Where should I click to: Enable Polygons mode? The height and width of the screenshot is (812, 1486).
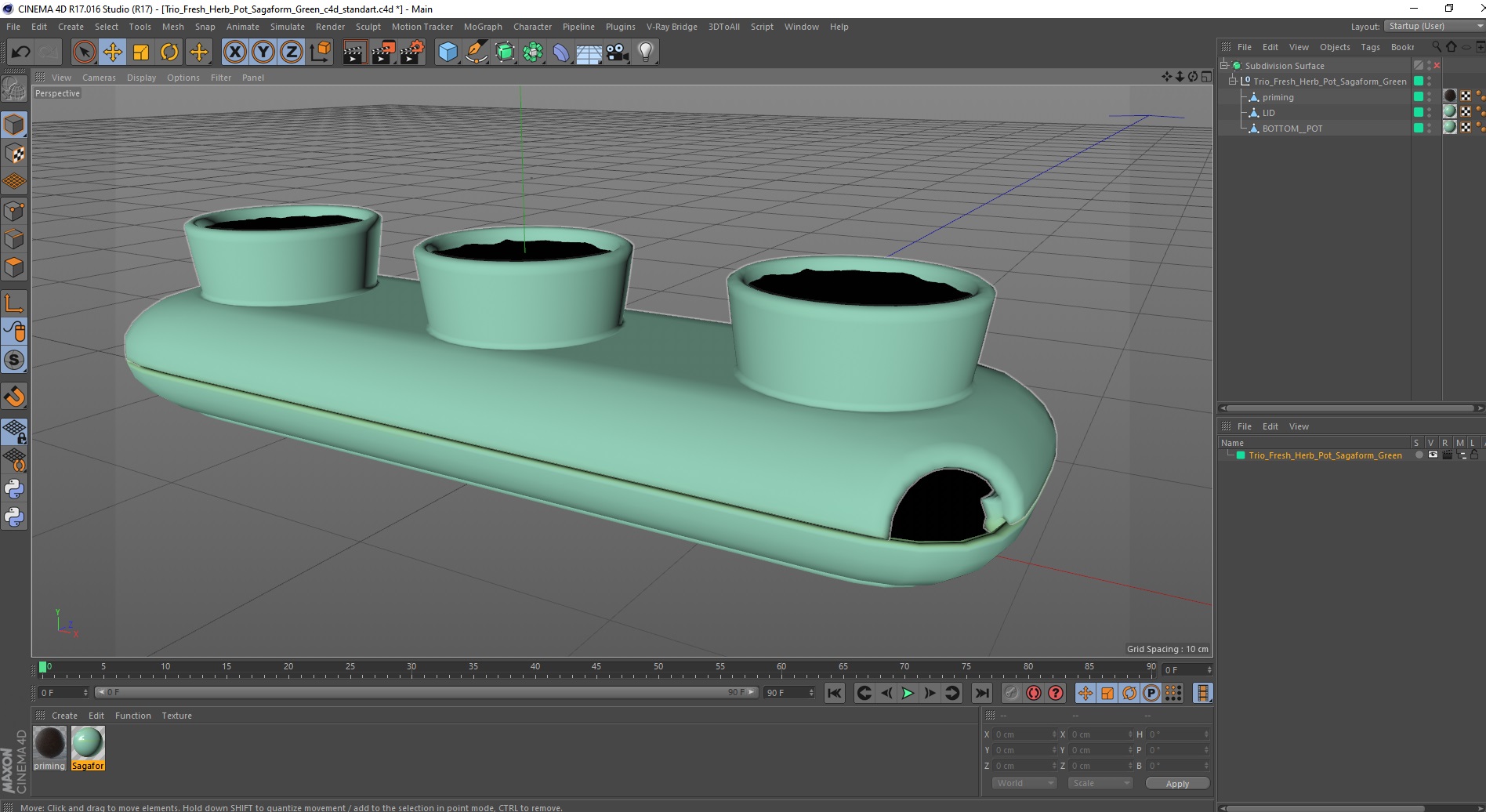14,267
